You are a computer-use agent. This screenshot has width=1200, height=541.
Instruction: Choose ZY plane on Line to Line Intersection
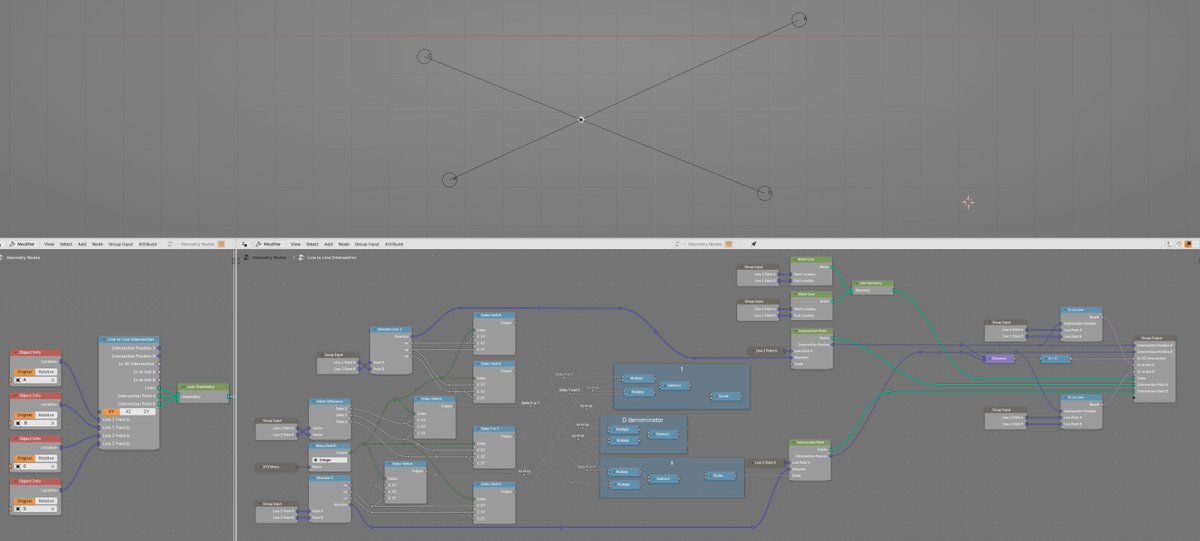pyautogui.click(x=146, y=411)
